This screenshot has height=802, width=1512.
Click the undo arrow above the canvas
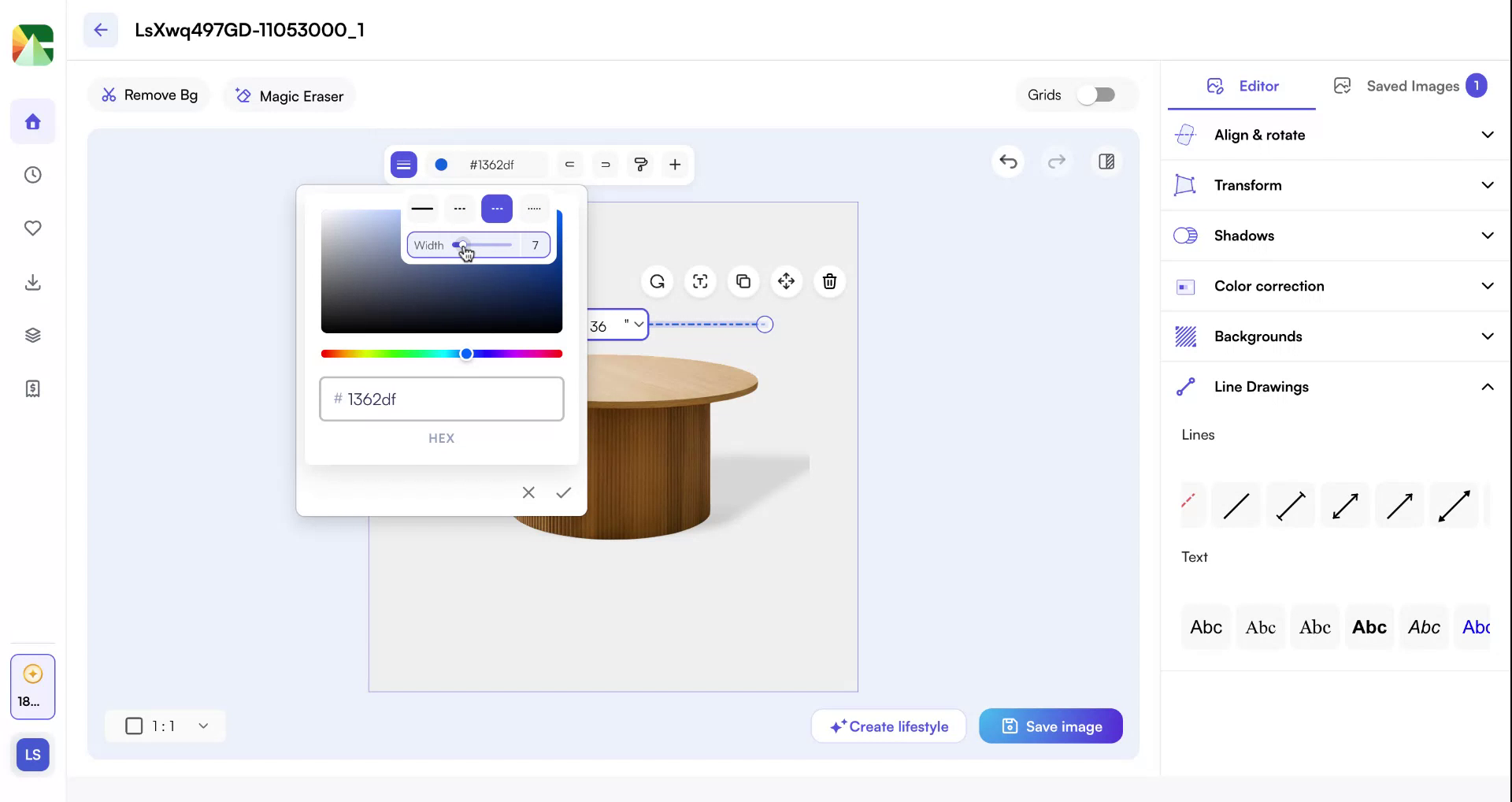pyautogui.click(x=1008, y=162)
